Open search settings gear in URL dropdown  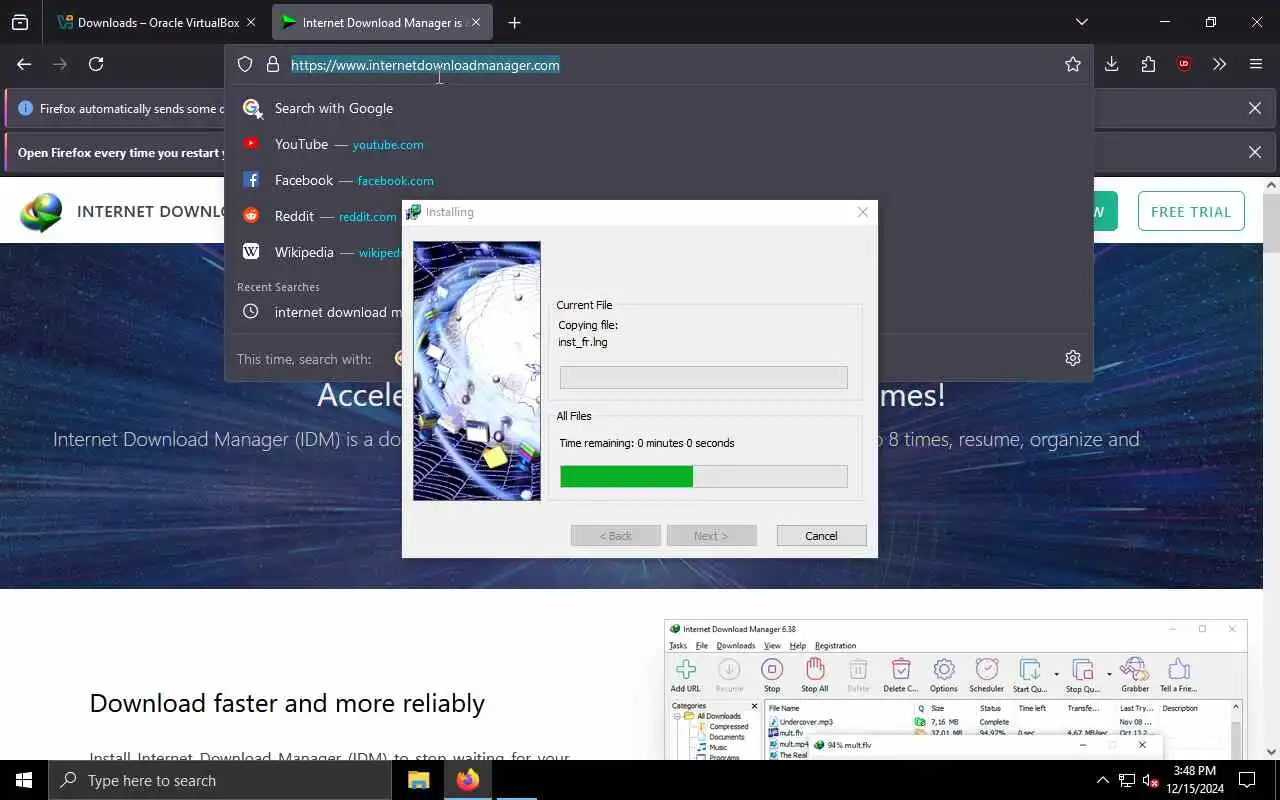click(1073, 358)
